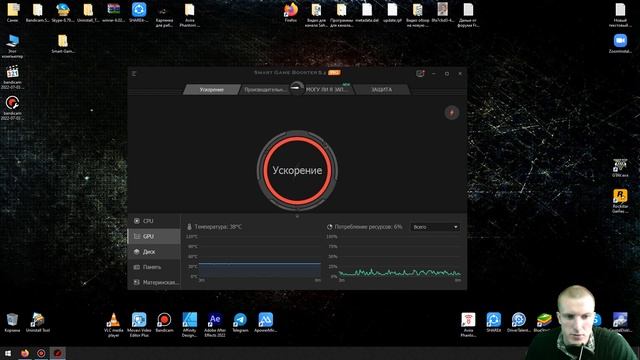Open the Firefox shortcut on the desktop
640x360 pixels.
(291, 13)
